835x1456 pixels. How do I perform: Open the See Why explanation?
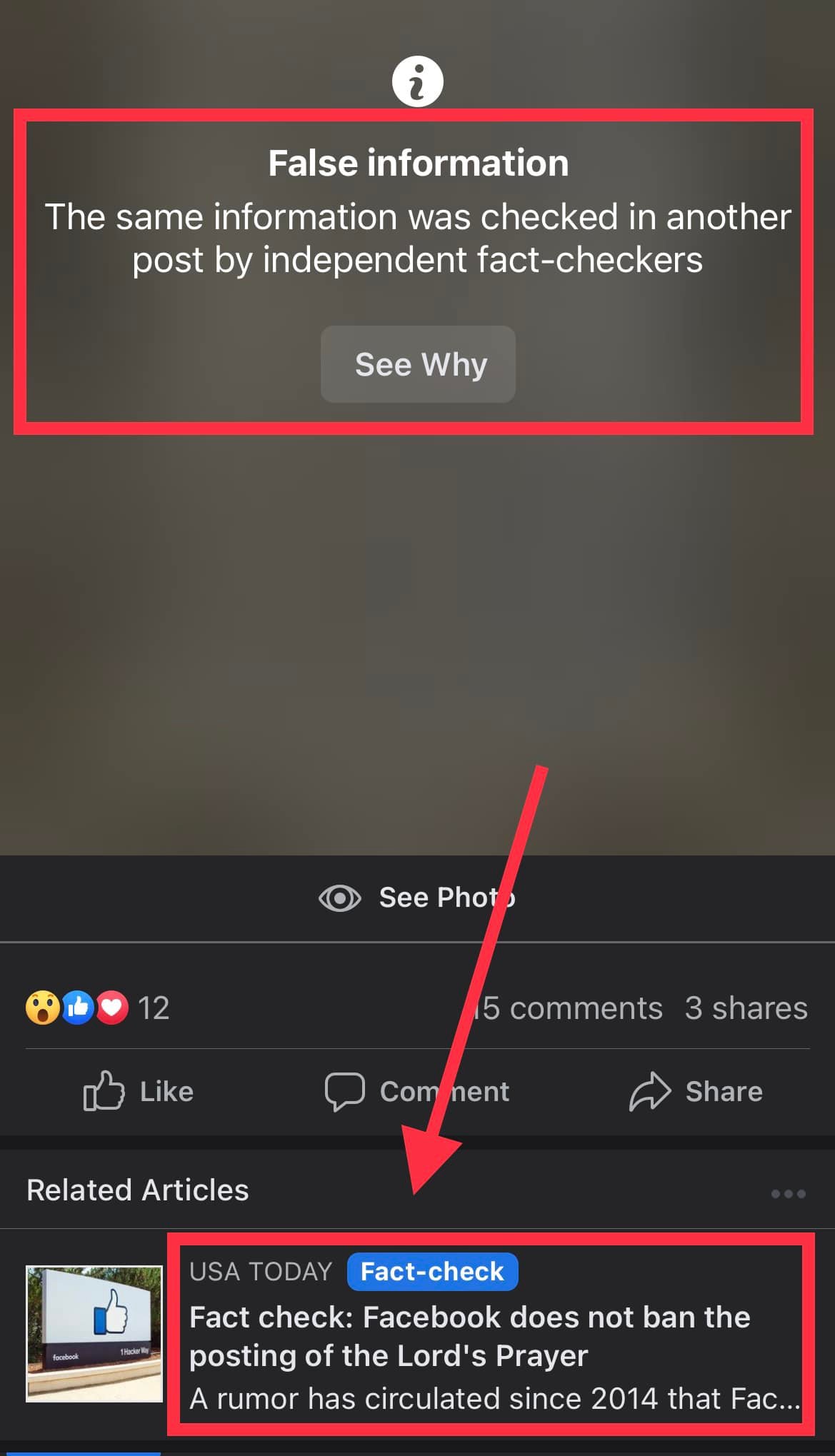[x=418, y=364]
